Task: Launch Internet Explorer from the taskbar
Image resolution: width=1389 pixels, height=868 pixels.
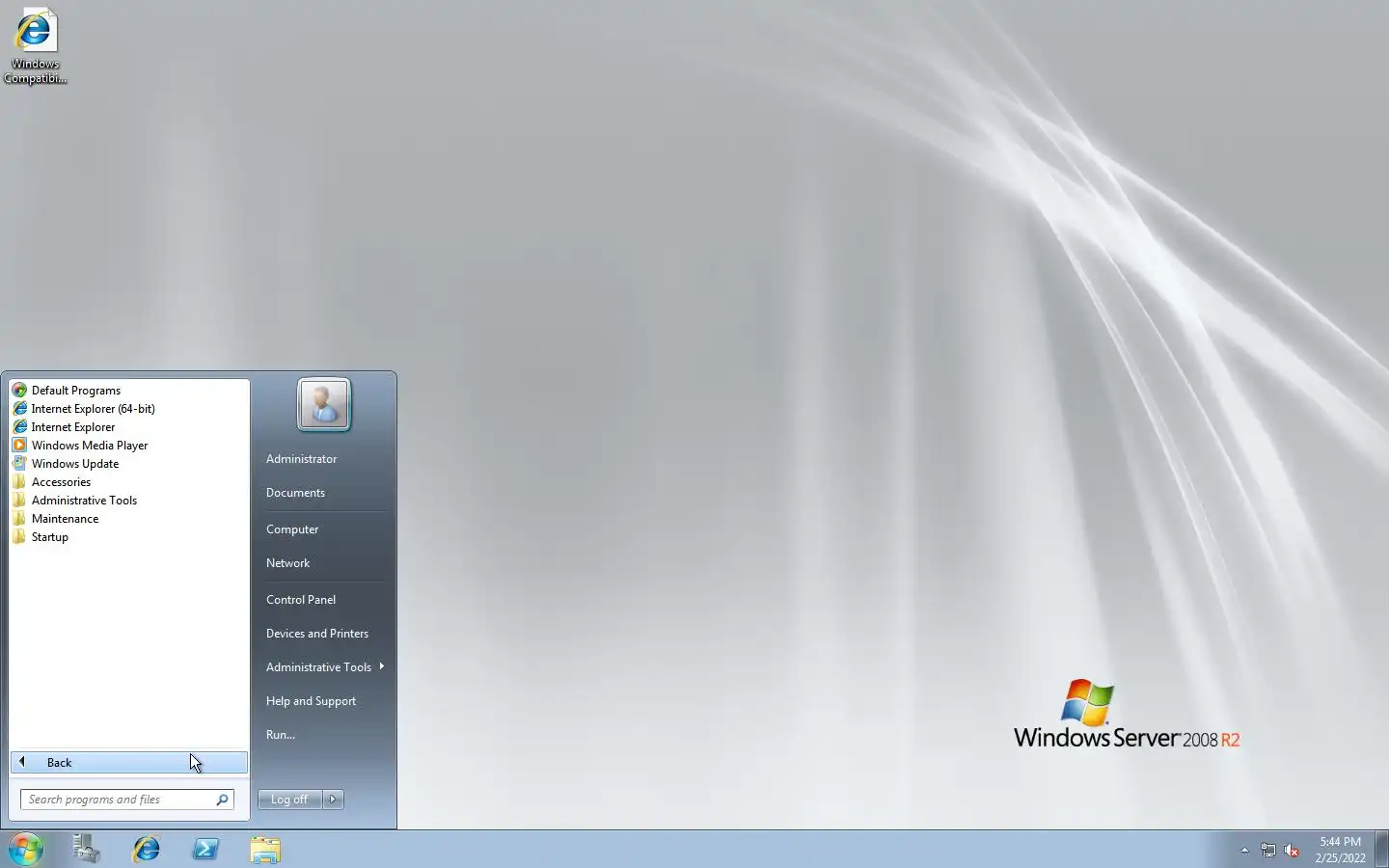Action: pos(146,849)
